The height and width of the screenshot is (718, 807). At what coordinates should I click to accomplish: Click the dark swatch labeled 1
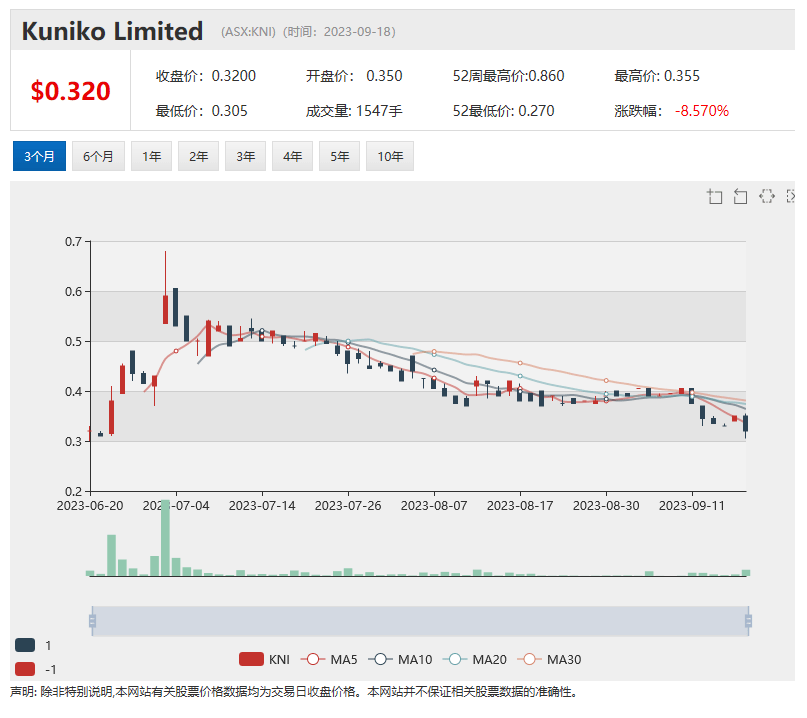(26, 646)
